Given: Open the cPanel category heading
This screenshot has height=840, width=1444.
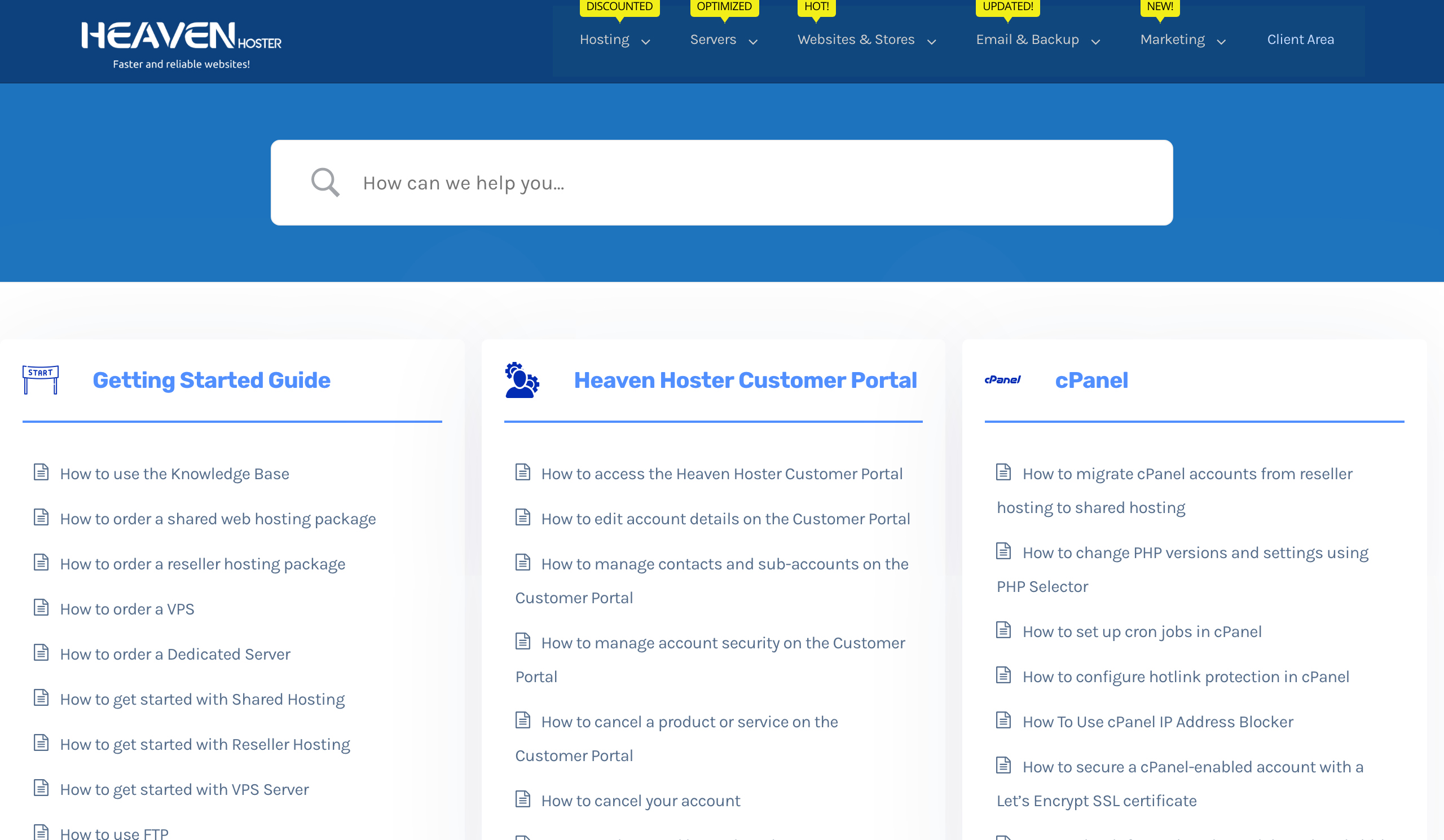Looking at the screenshot, I should point(1091,380).
